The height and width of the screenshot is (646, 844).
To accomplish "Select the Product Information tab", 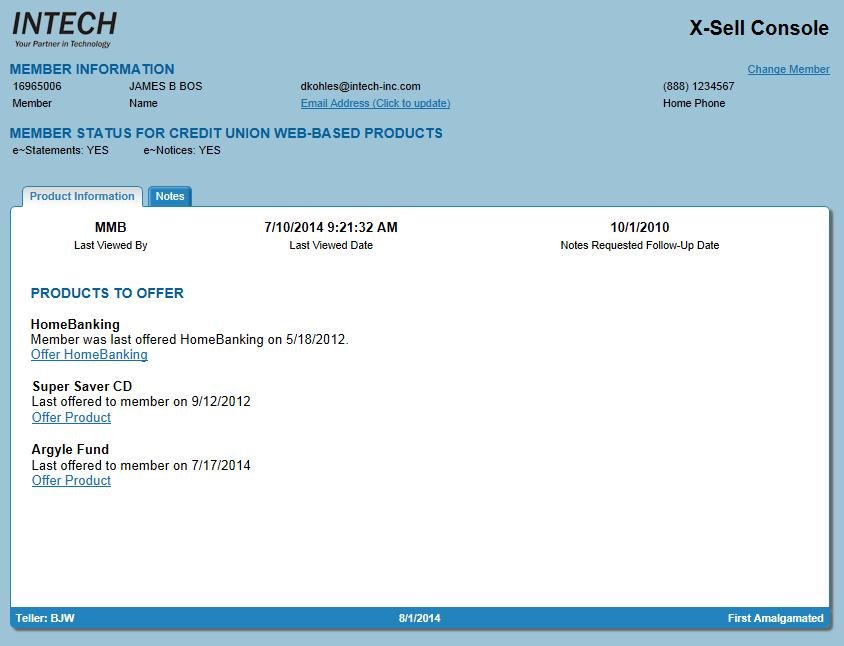I will [82, 197].
